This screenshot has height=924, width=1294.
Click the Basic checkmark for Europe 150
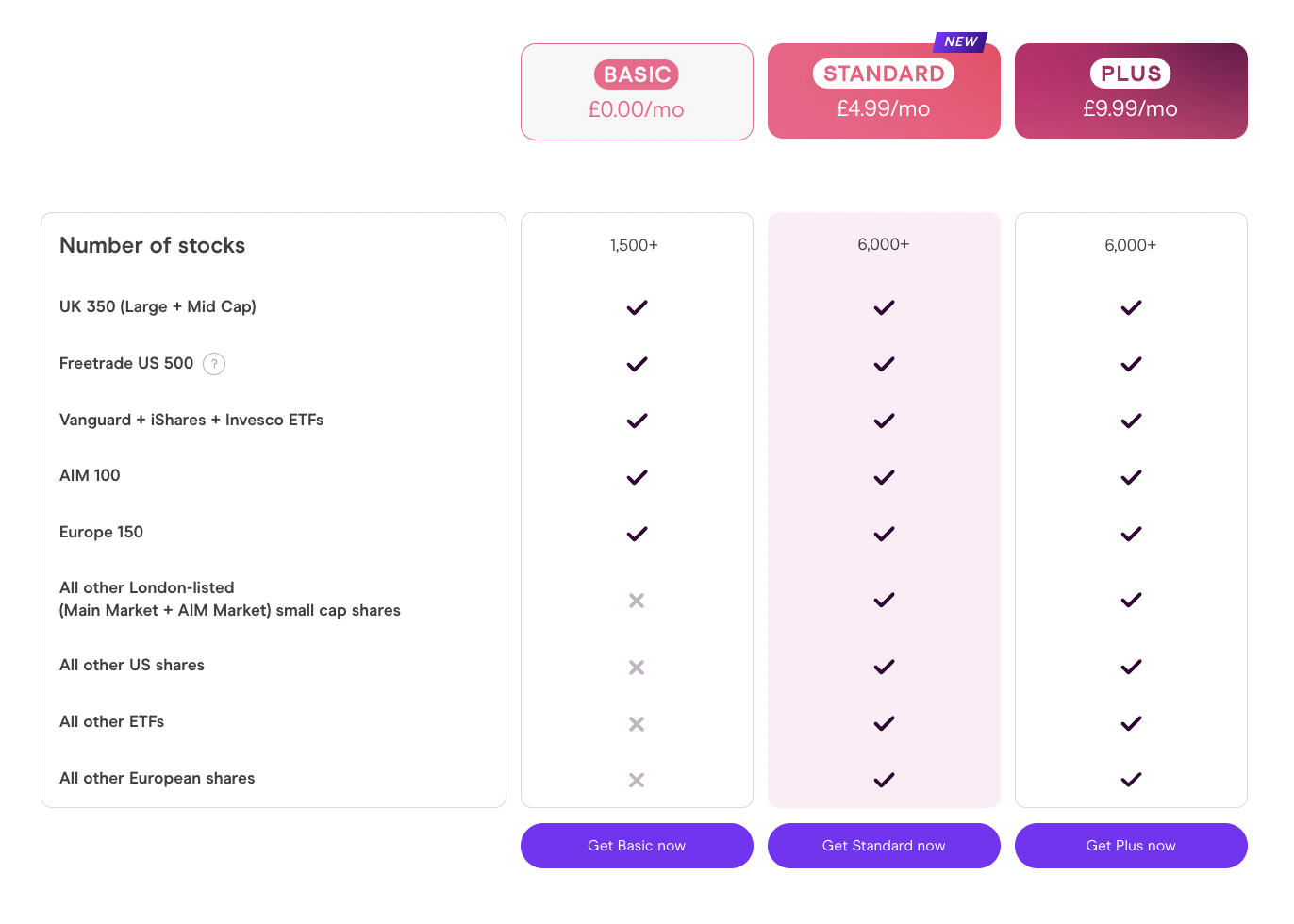[637, 534]
